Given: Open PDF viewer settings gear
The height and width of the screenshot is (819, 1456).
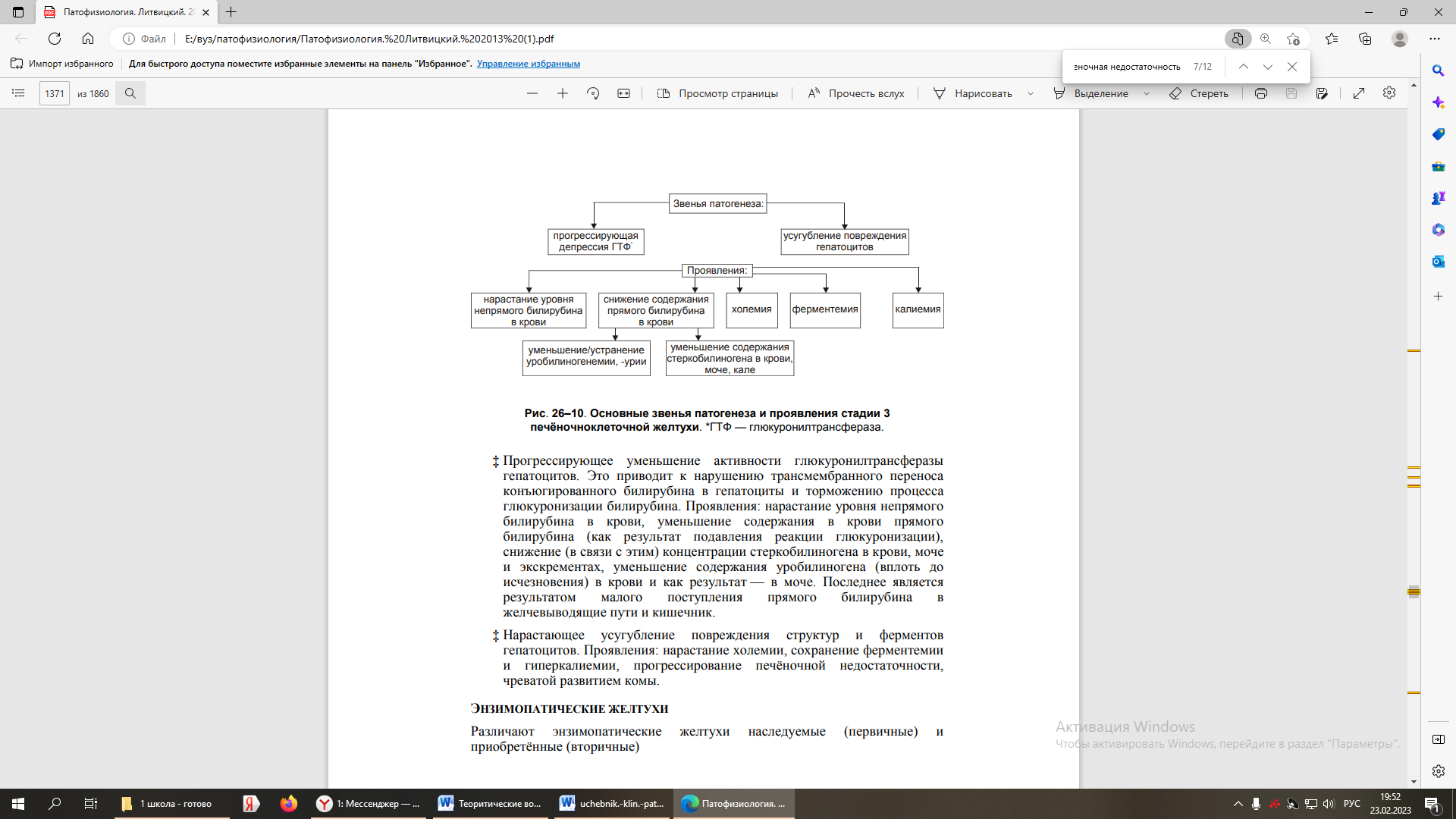Looking at the screenshot, I should tap(1389, 93).
